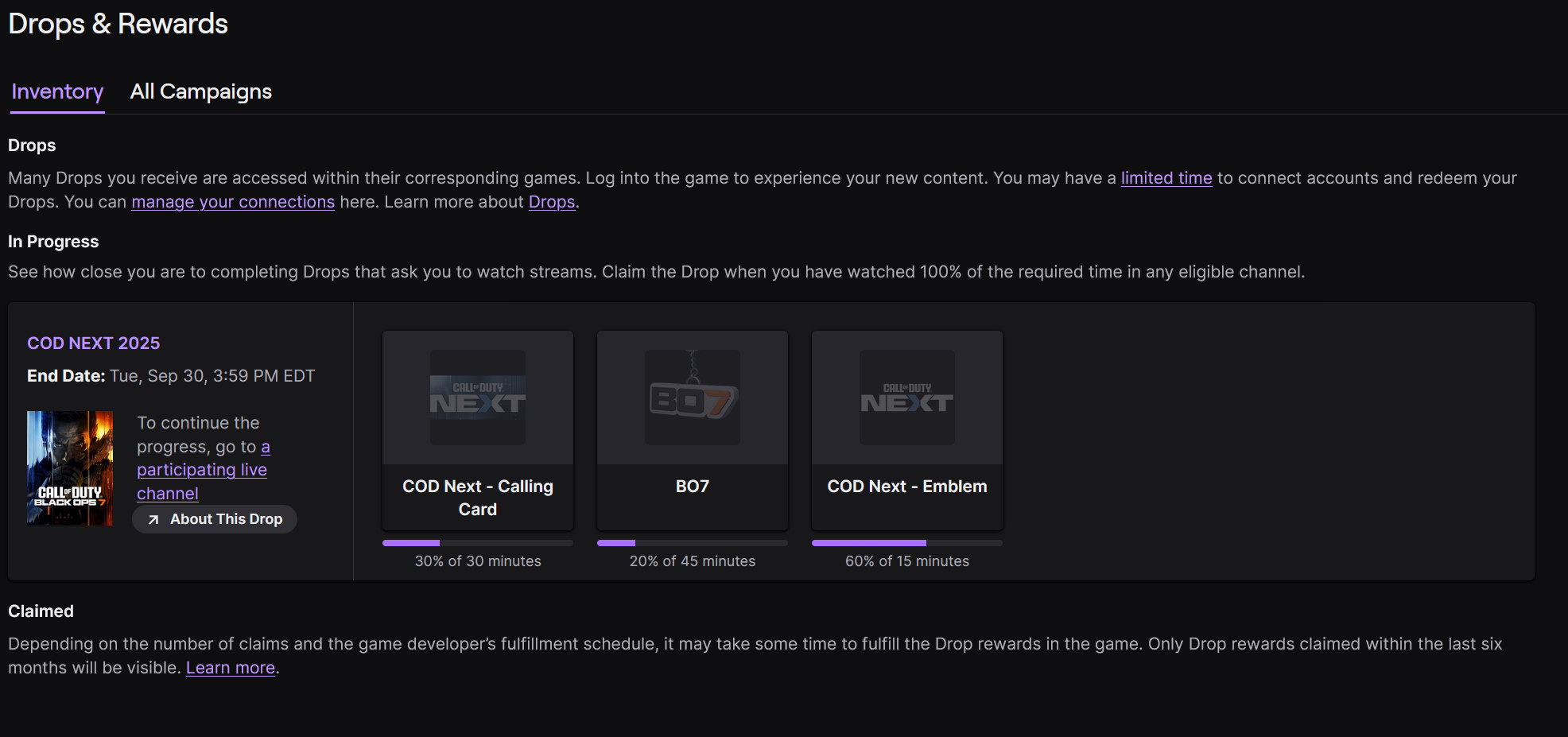1568x737 pixels.
Task: Click the BO7 20% progress bar
Action: tap(692, 543)
